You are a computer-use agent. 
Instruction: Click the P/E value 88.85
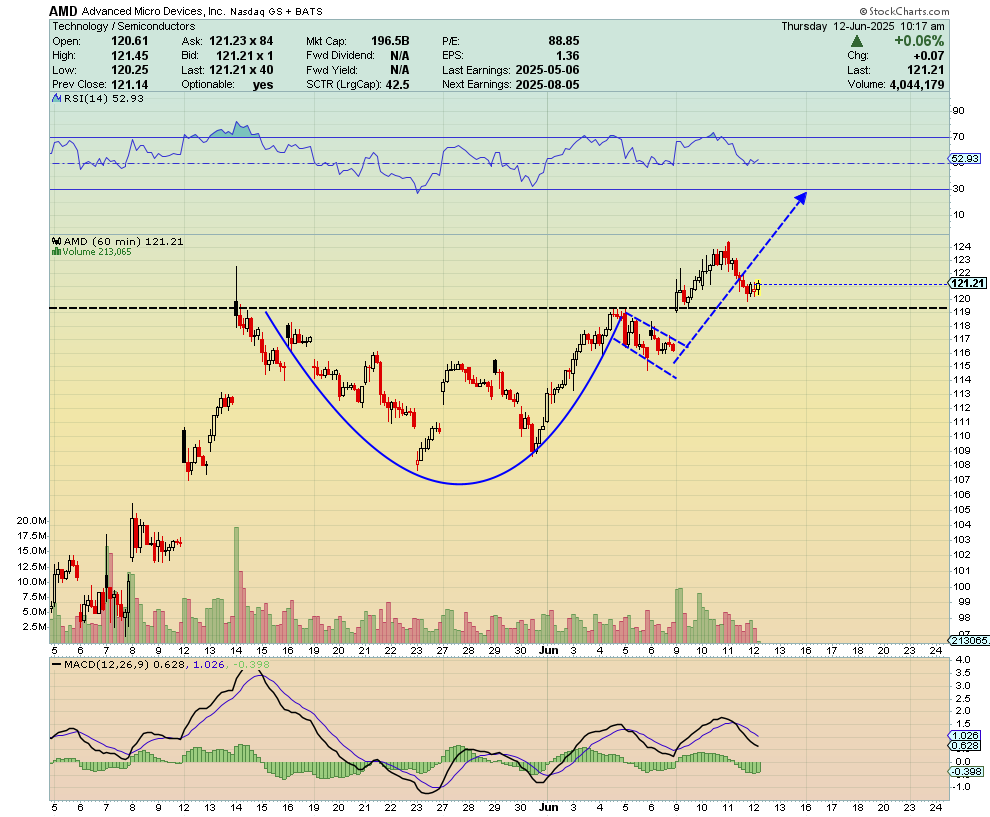563,41
